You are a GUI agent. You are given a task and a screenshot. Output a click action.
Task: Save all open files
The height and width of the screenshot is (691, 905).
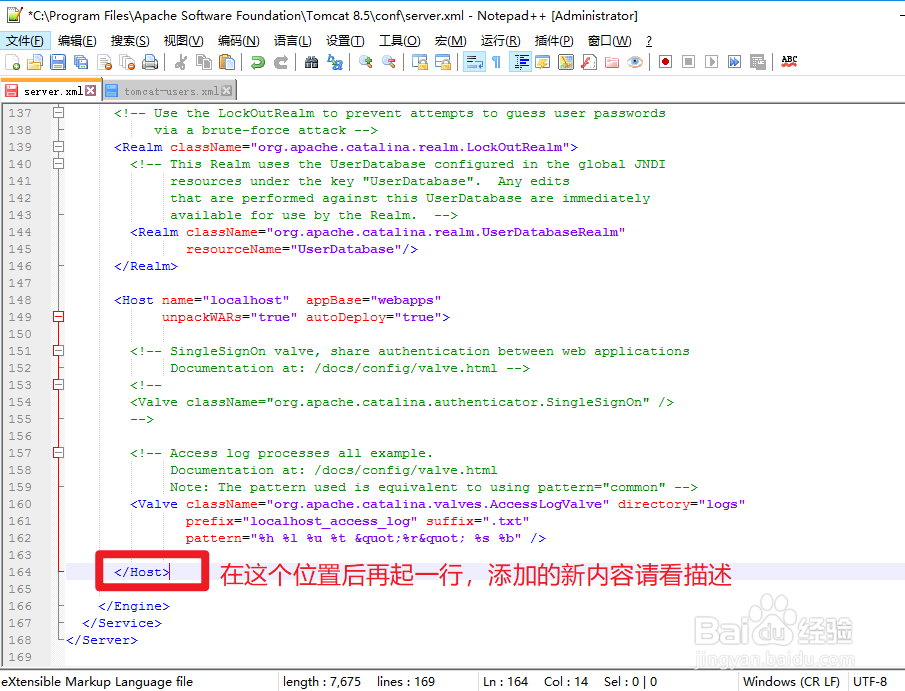coord(81,62)
